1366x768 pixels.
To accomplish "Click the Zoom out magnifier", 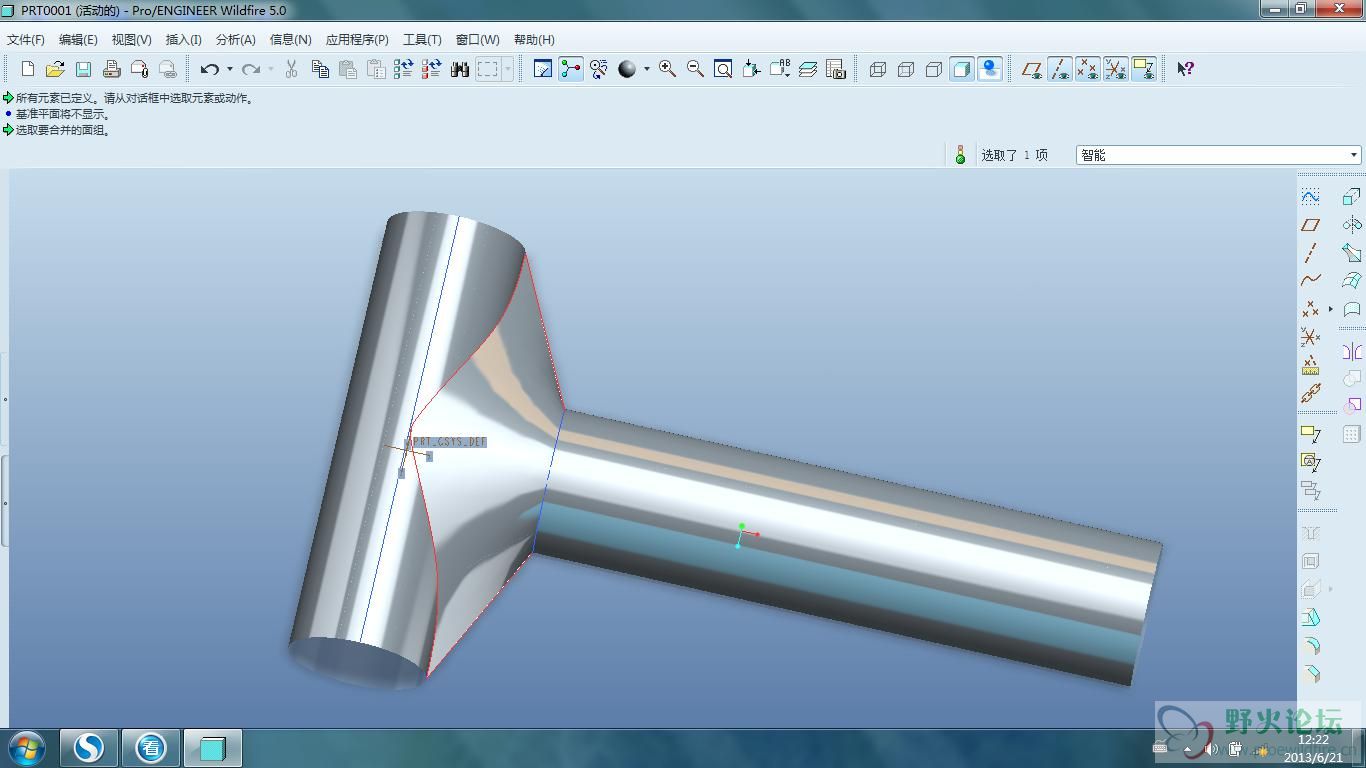I will point(695,69).
